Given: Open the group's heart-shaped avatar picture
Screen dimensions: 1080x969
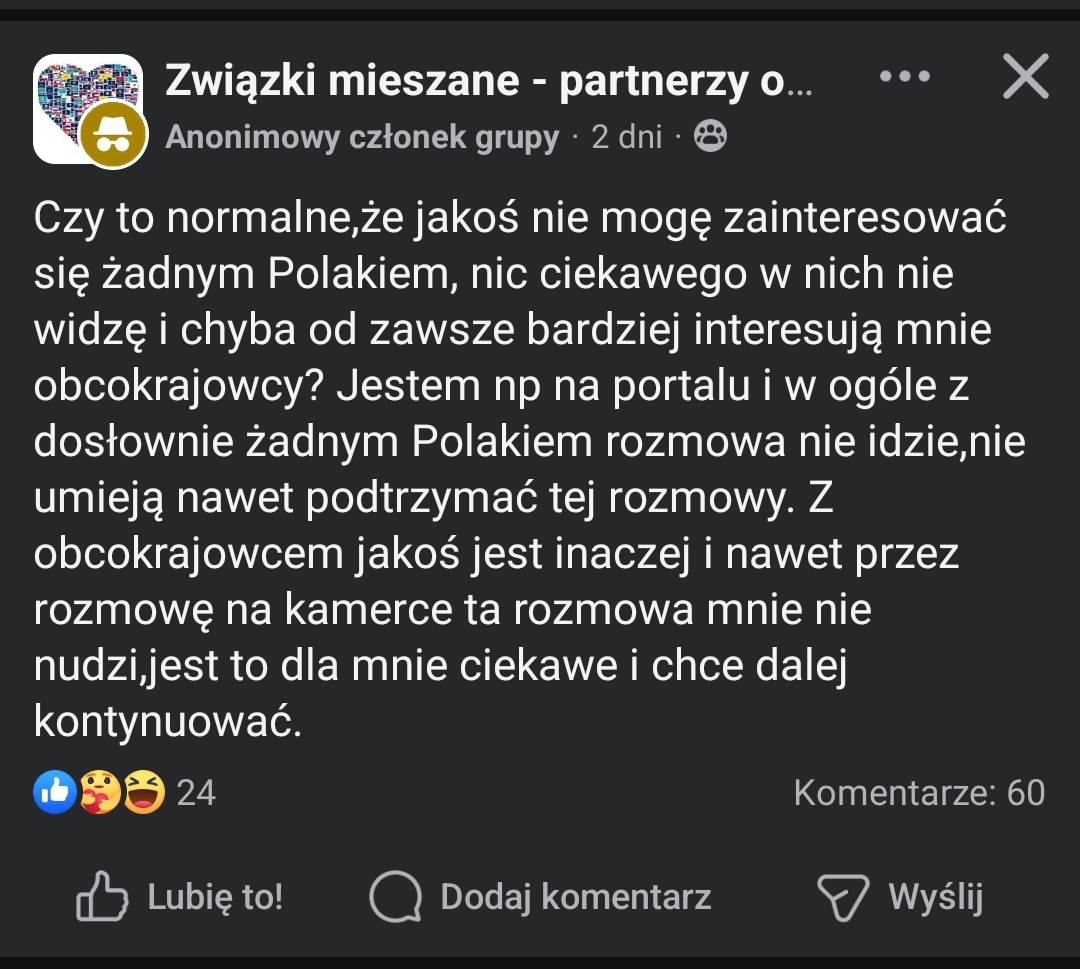Looking at the screenshot, I should click(x=70, y=90).
